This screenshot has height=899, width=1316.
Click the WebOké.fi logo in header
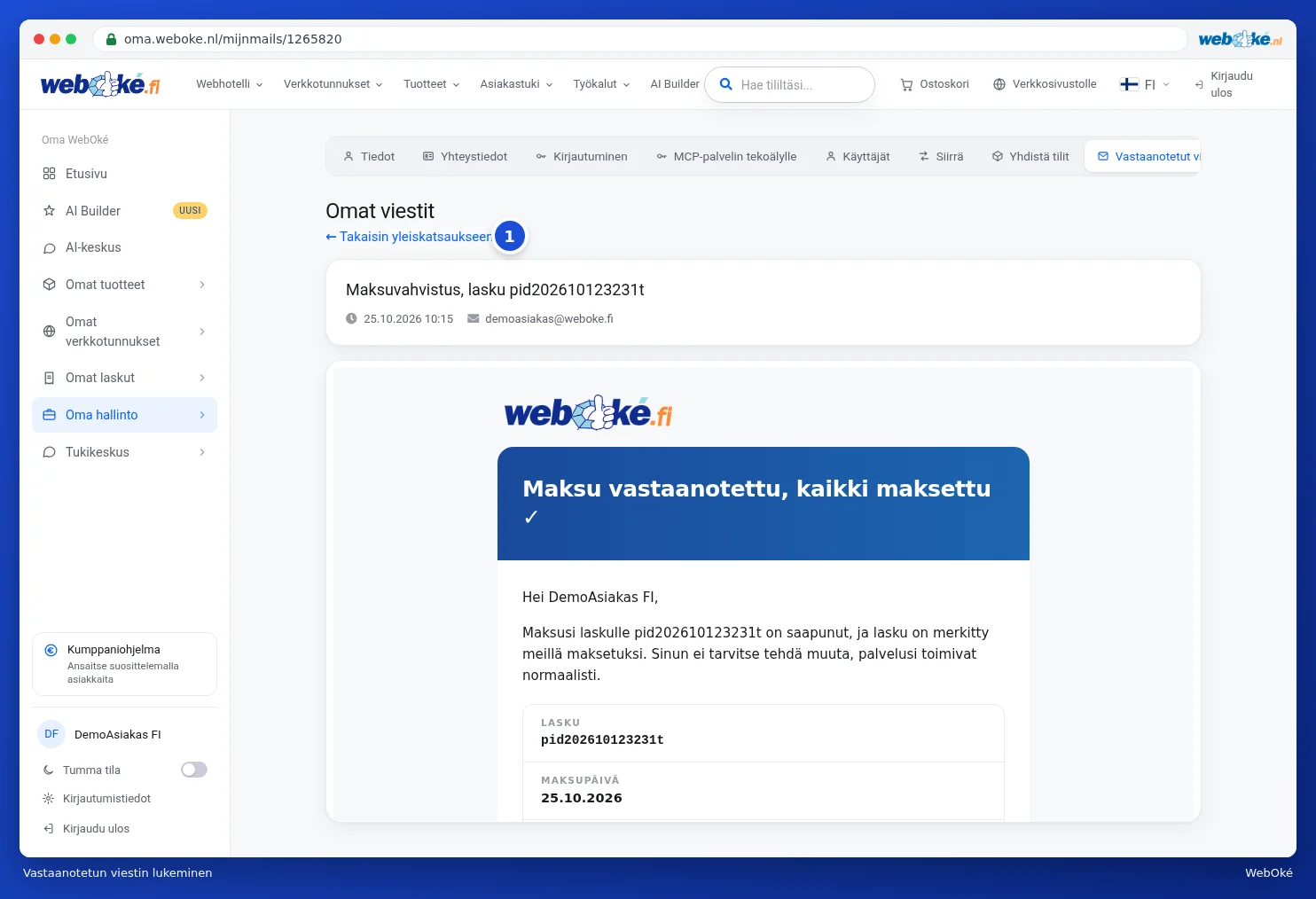[x=100, y=84]
